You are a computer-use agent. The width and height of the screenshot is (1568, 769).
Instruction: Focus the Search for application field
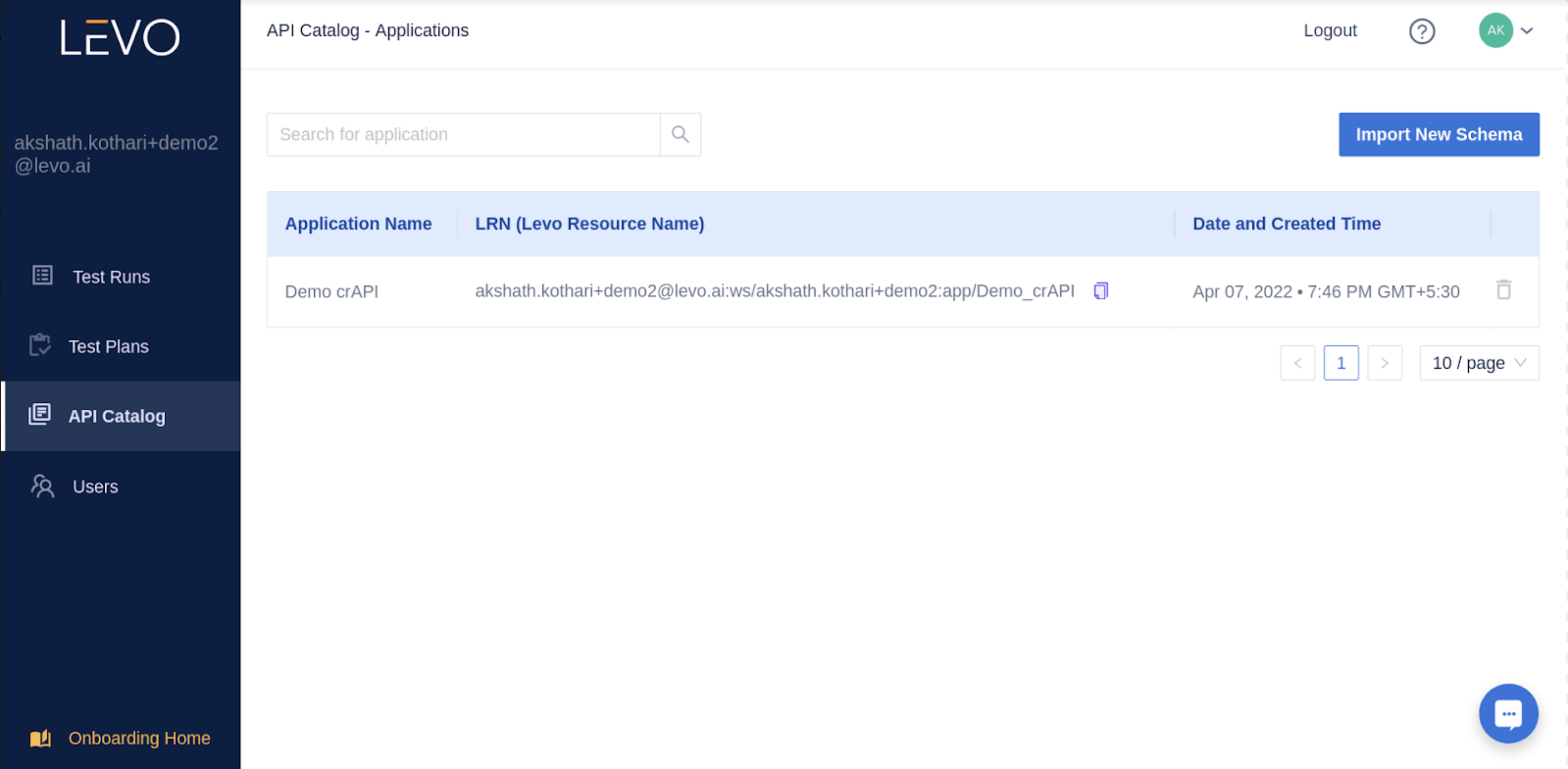pos(463,135)
